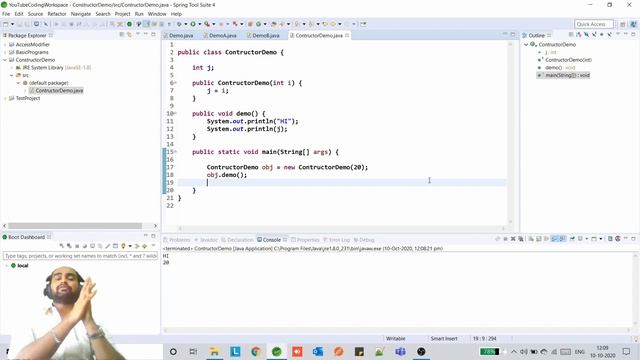The width and height of the screenshot is (640, 360).
Task: Select AccessModifier project in Package Explorer
Action: (x=33, y=44)
